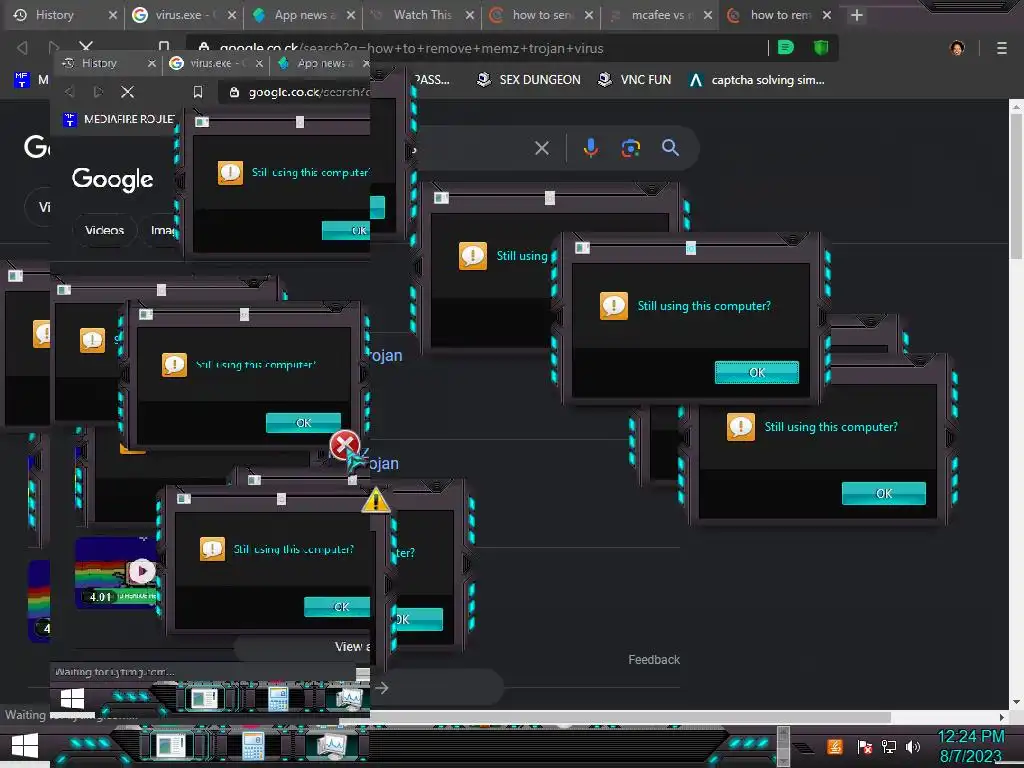
Task: Open the SEX DUNGEON bookmark
Action: pyautogui.click(x=528, y=80)
